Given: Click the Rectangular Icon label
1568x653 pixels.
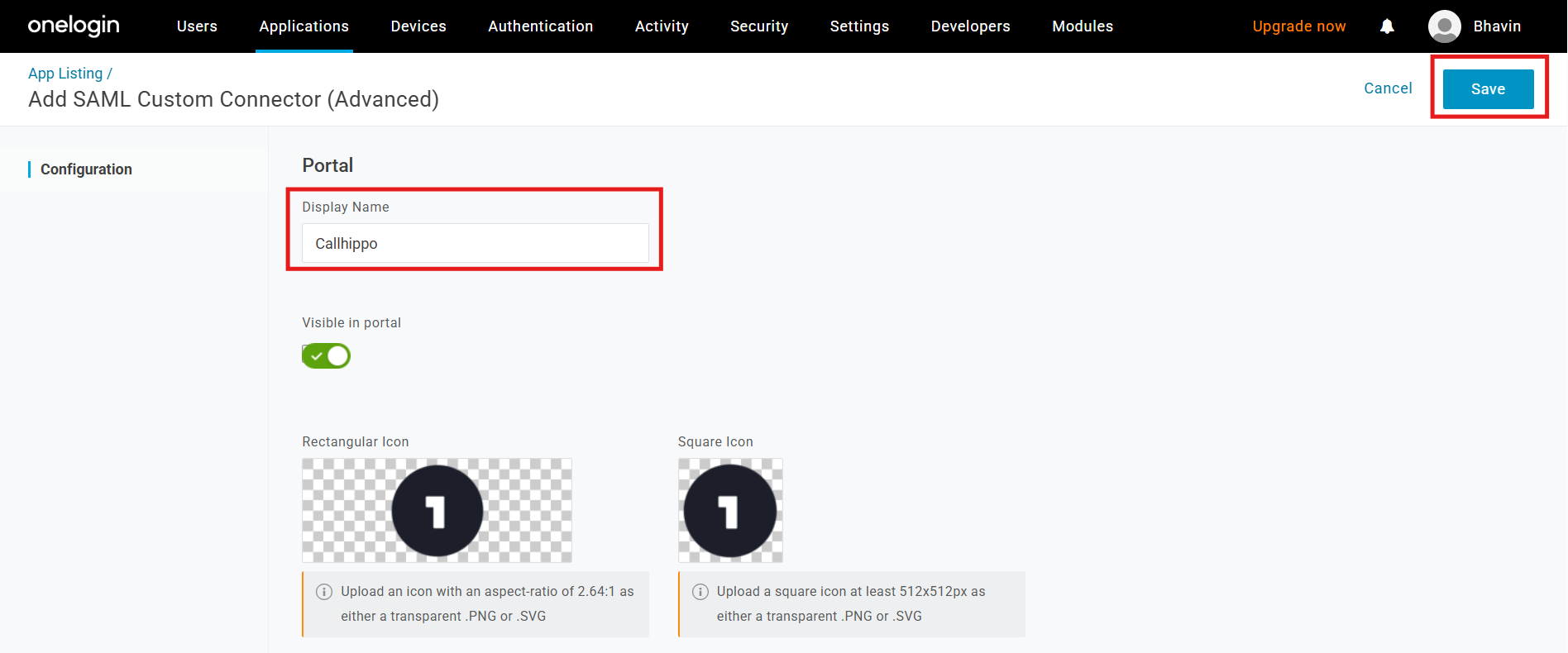Looking at the screenshot, I should click(x=356, y=442).
